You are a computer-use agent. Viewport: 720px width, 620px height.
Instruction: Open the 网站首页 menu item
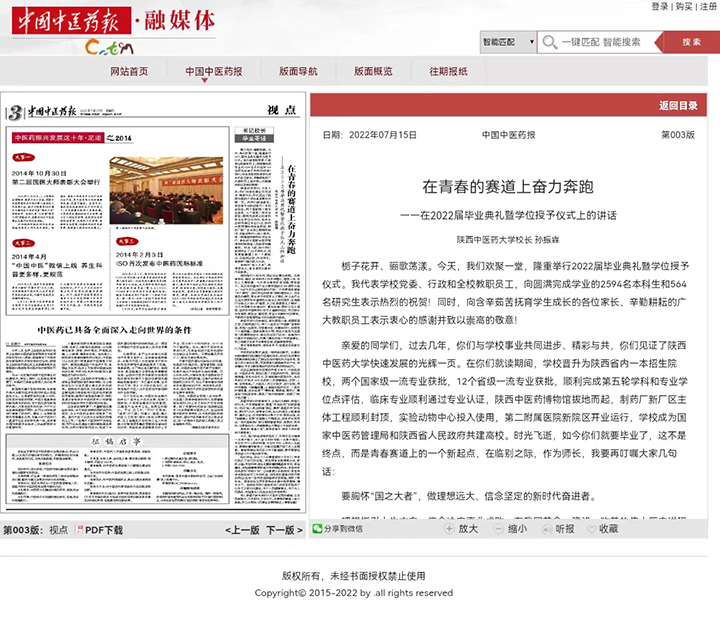[x=129, y=72]
